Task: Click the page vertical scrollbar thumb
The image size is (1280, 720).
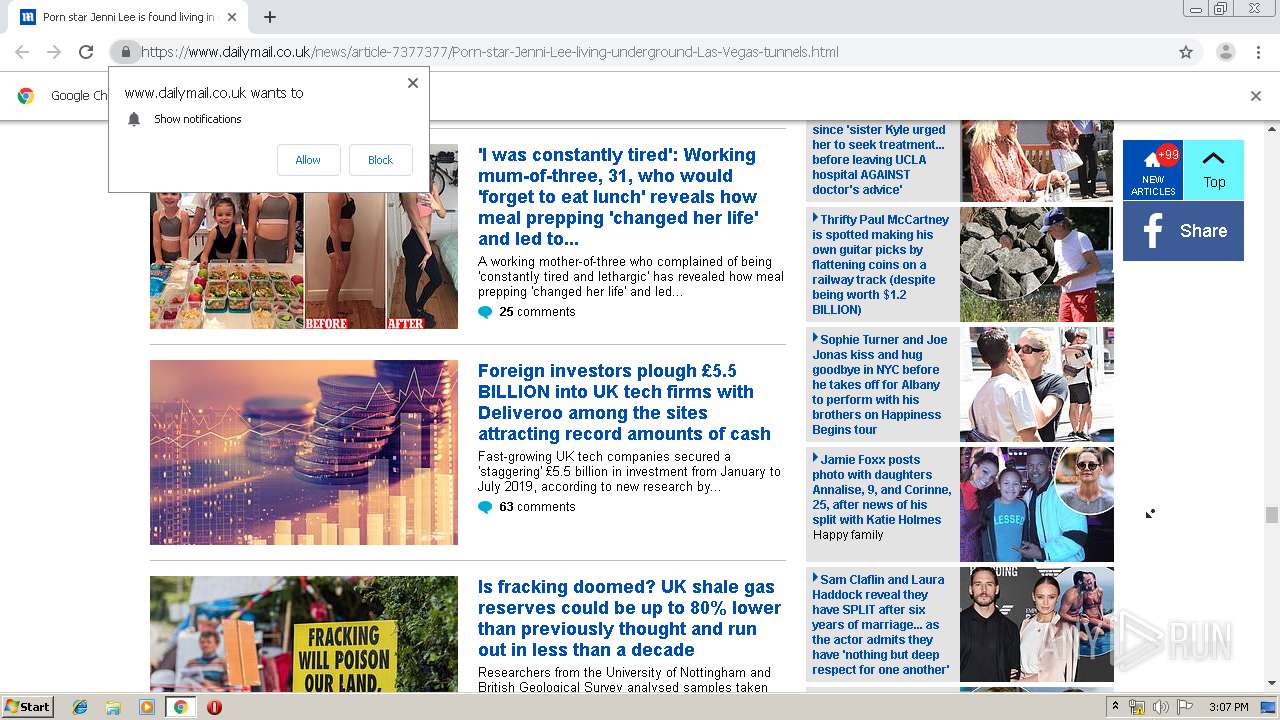Action: point(1271,515)
